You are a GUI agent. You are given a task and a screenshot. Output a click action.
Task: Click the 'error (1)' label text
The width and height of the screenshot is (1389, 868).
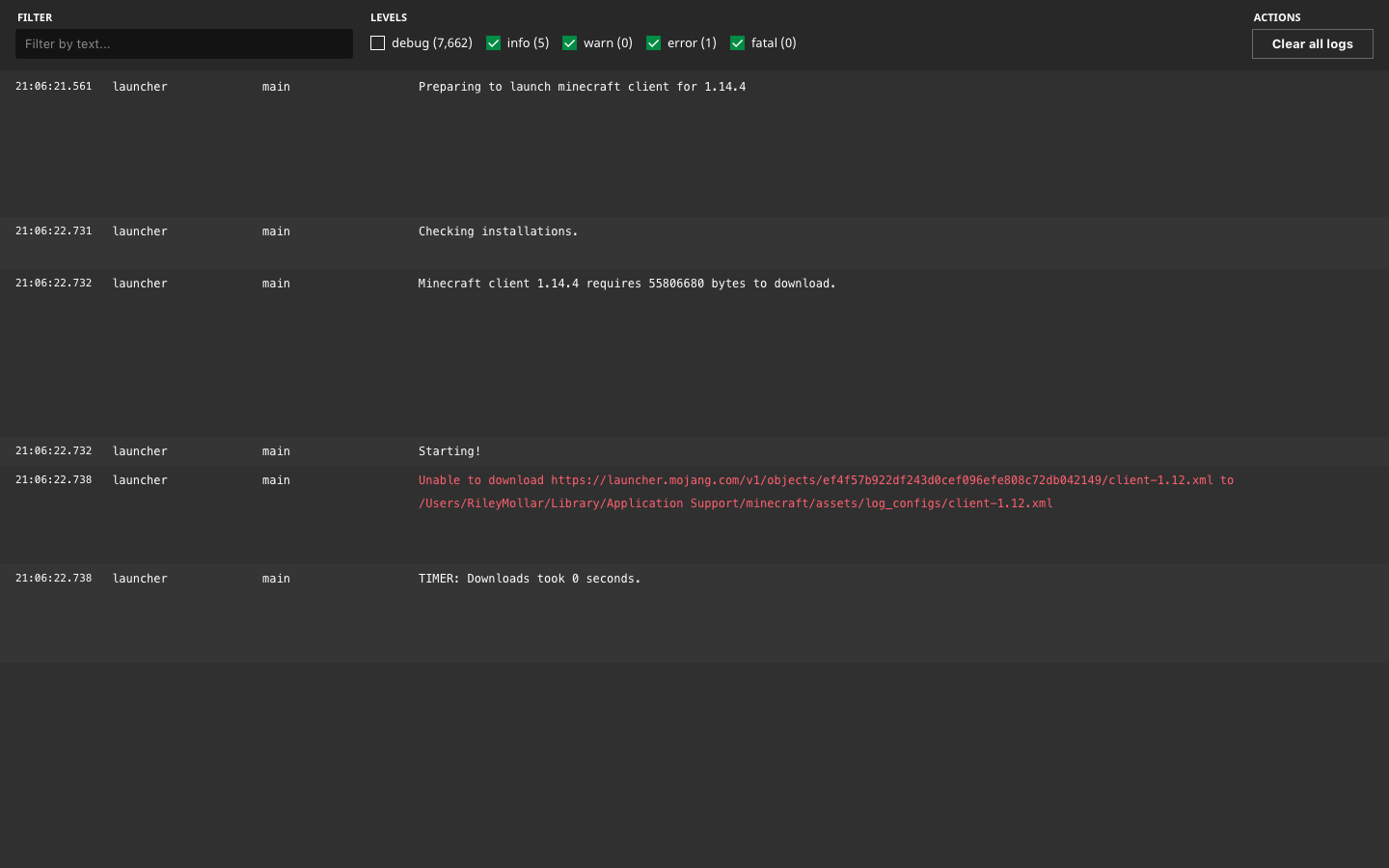point(692,43)
